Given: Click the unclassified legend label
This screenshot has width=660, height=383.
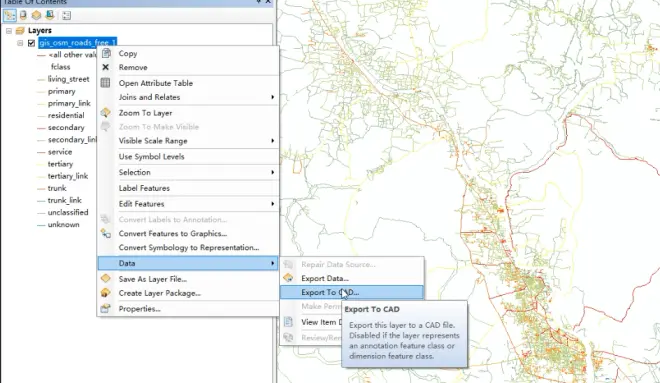Looking at the screenshot, I should coord(68,213).
